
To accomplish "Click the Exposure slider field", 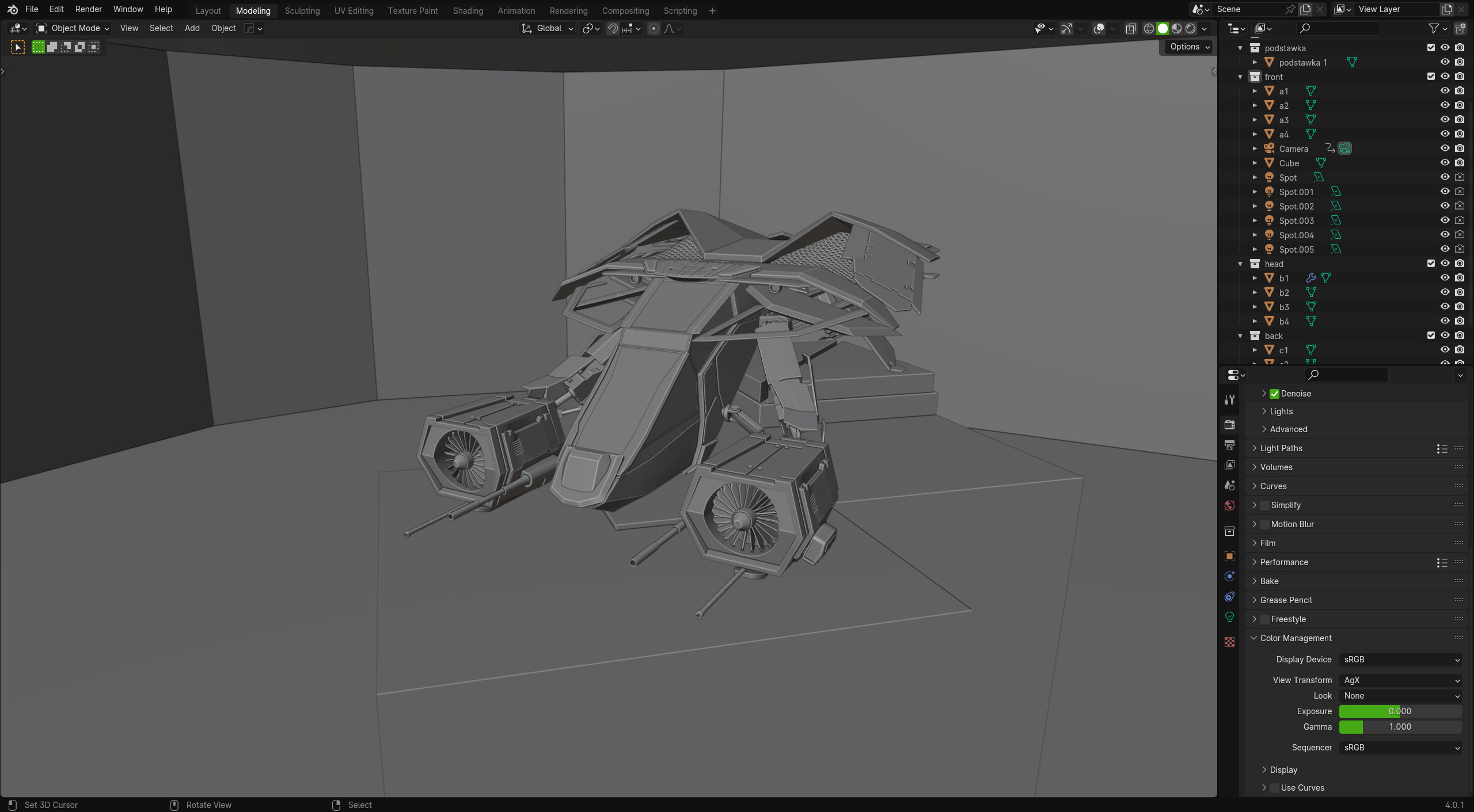I will point(1400,711).
